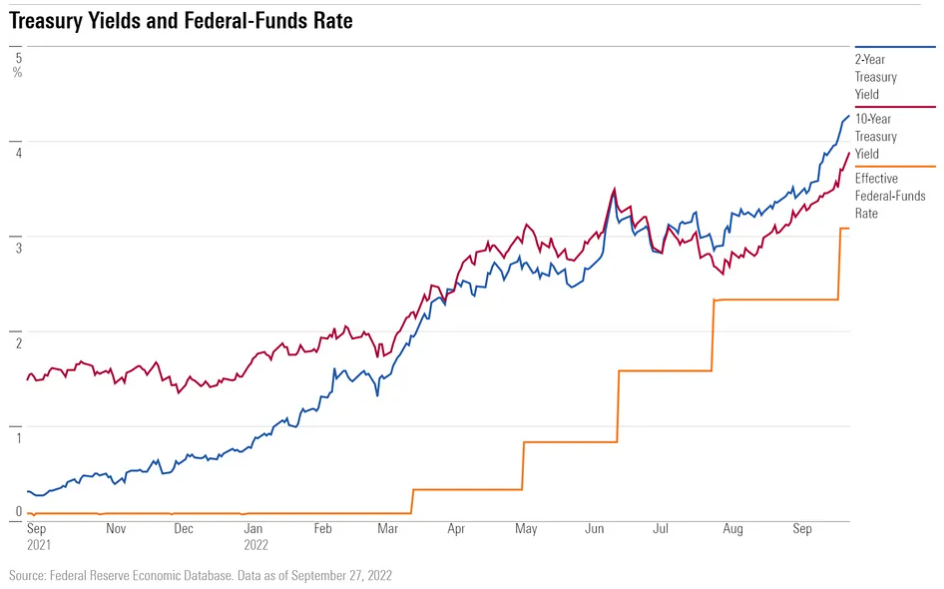944x589 pixels.
Task: Click the Dec x-axis label
Action: 184,528
